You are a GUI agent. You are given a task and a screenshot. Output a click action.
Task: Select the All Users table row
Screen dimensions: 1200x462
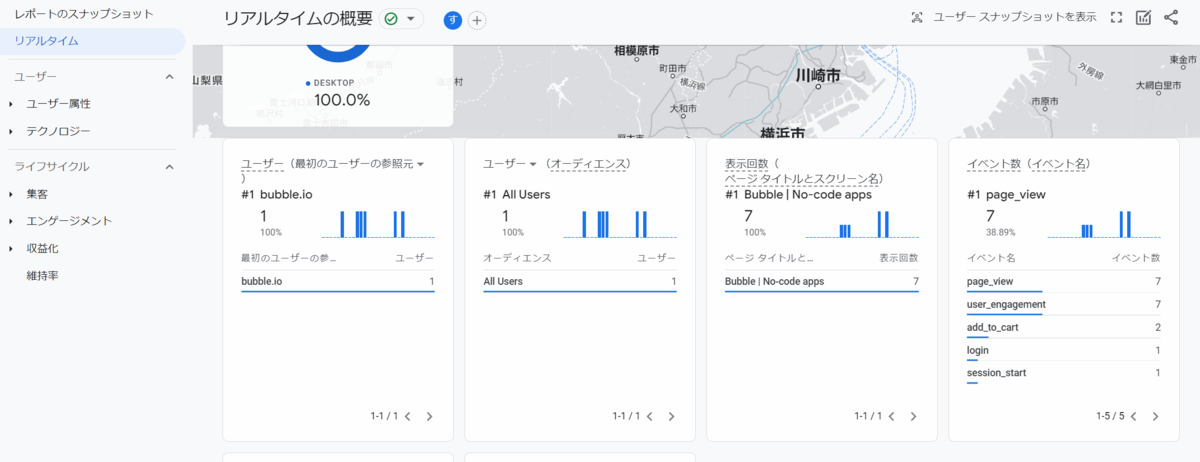coord(580,282)
